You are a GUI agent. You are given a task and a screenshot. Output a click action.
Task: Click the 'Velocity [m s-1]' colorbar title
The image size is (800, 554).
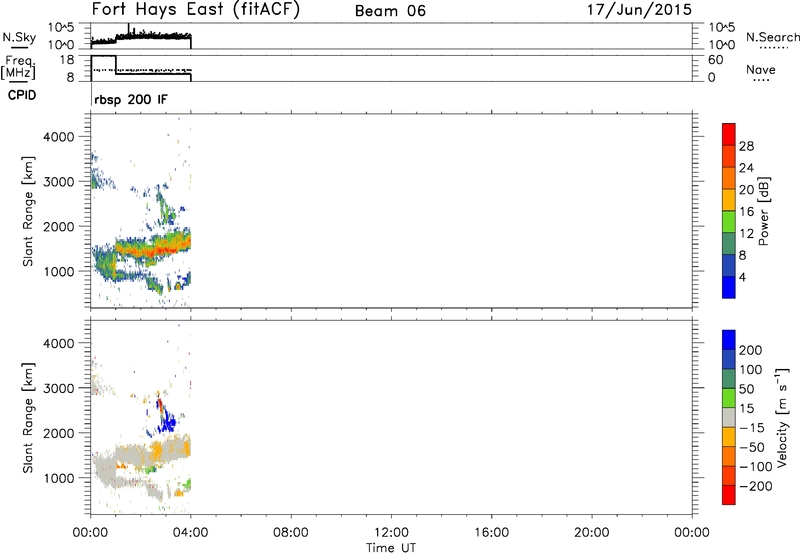tap(782, 417)
